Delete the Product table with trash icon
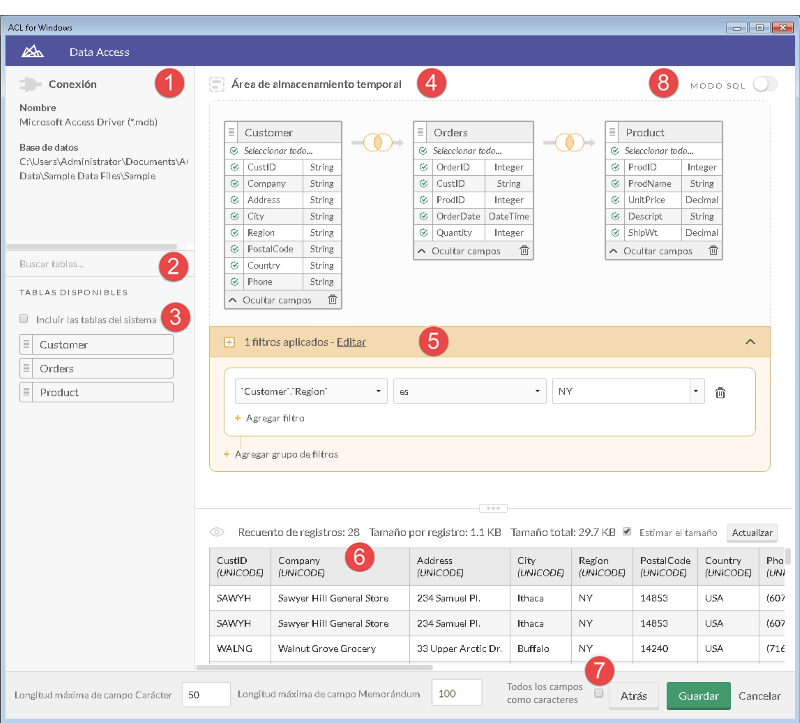The height and width of the screenshot is (723, 800). coord(713,251)
